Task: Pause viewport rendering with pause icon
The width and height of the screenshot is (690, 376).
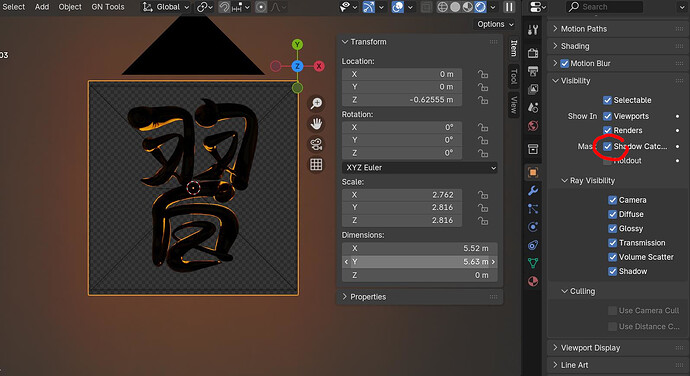Action: pos(509,7)
